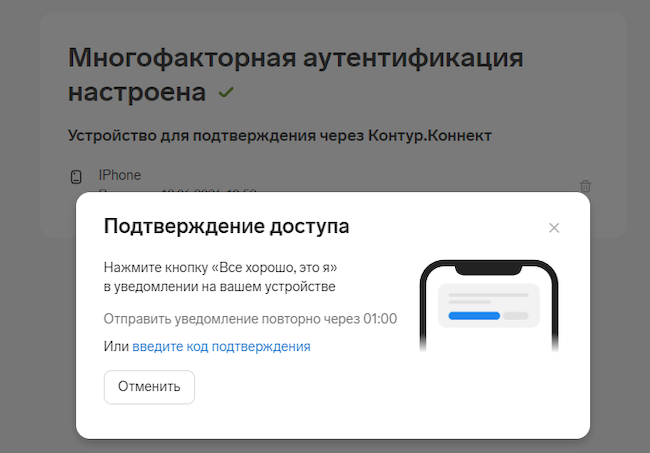Click the blue button inside phone illustration
This screenshot has height=453, width=650.
474,316
